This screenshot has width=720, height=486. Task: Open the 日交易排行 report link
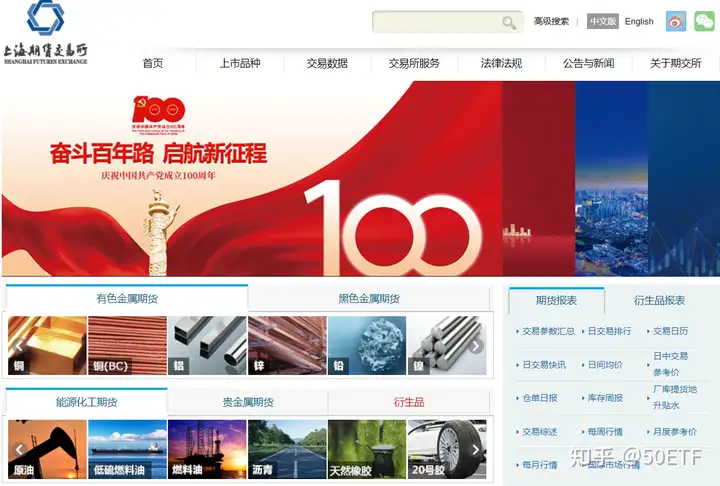pos(609,331)
